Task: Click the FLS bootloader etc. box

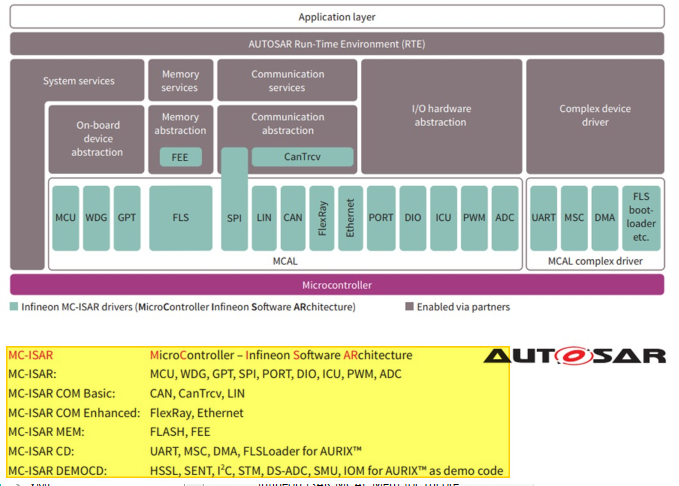Action: [x=641, y=218]
